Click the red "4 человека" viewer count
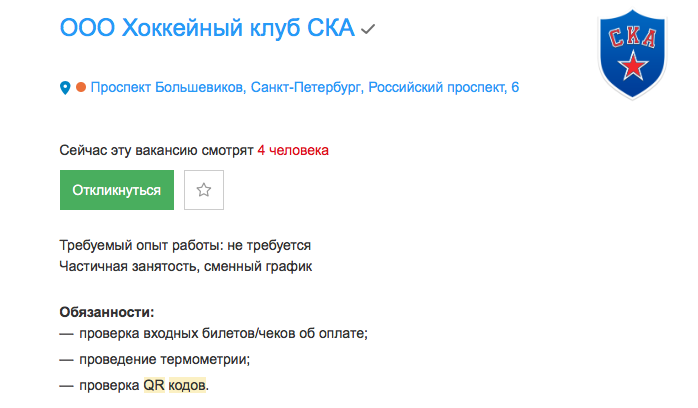The image size is (698, 408). point(292,151)
